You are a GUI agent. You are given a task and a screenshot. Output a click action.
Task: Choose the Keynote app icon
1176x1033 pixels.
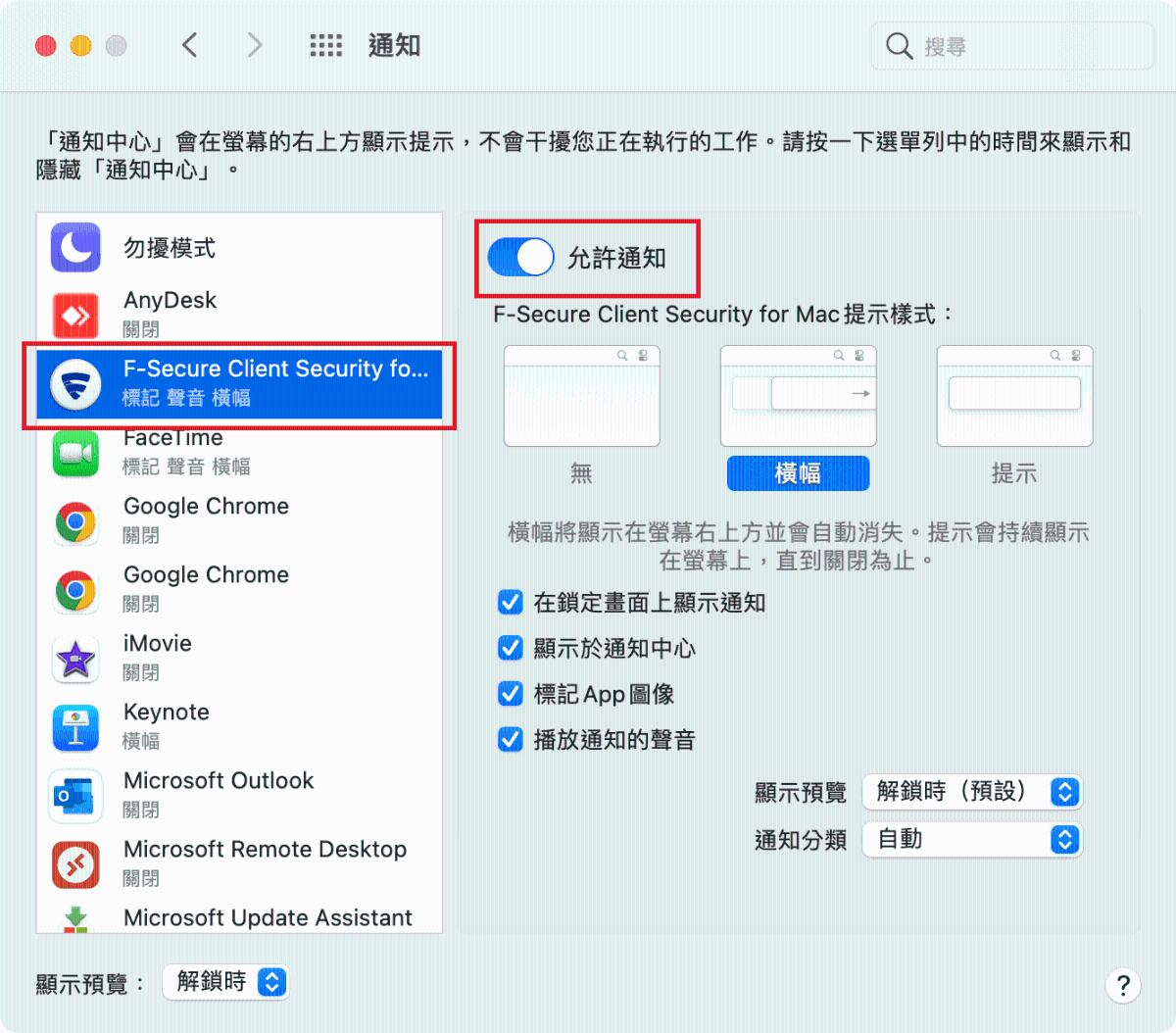[x=75, y=727]
